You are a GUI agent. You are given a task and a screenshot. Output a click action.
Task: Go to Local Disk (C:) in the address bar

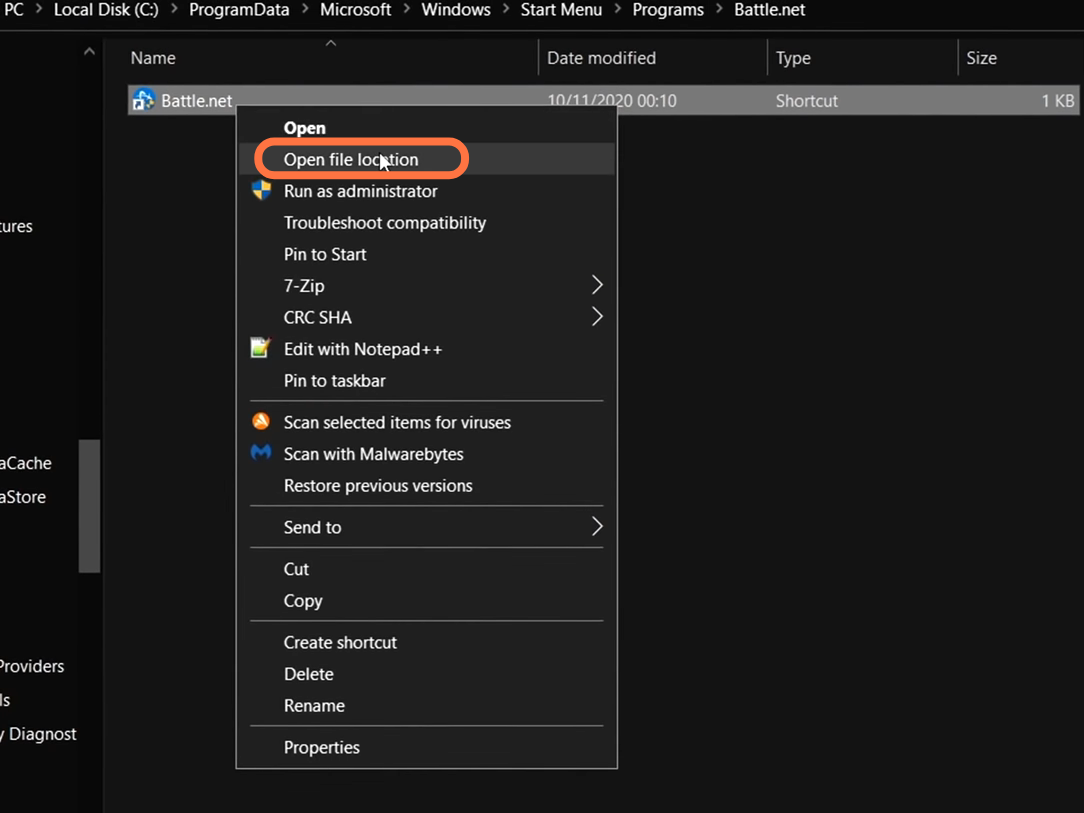tap(106, 10)
